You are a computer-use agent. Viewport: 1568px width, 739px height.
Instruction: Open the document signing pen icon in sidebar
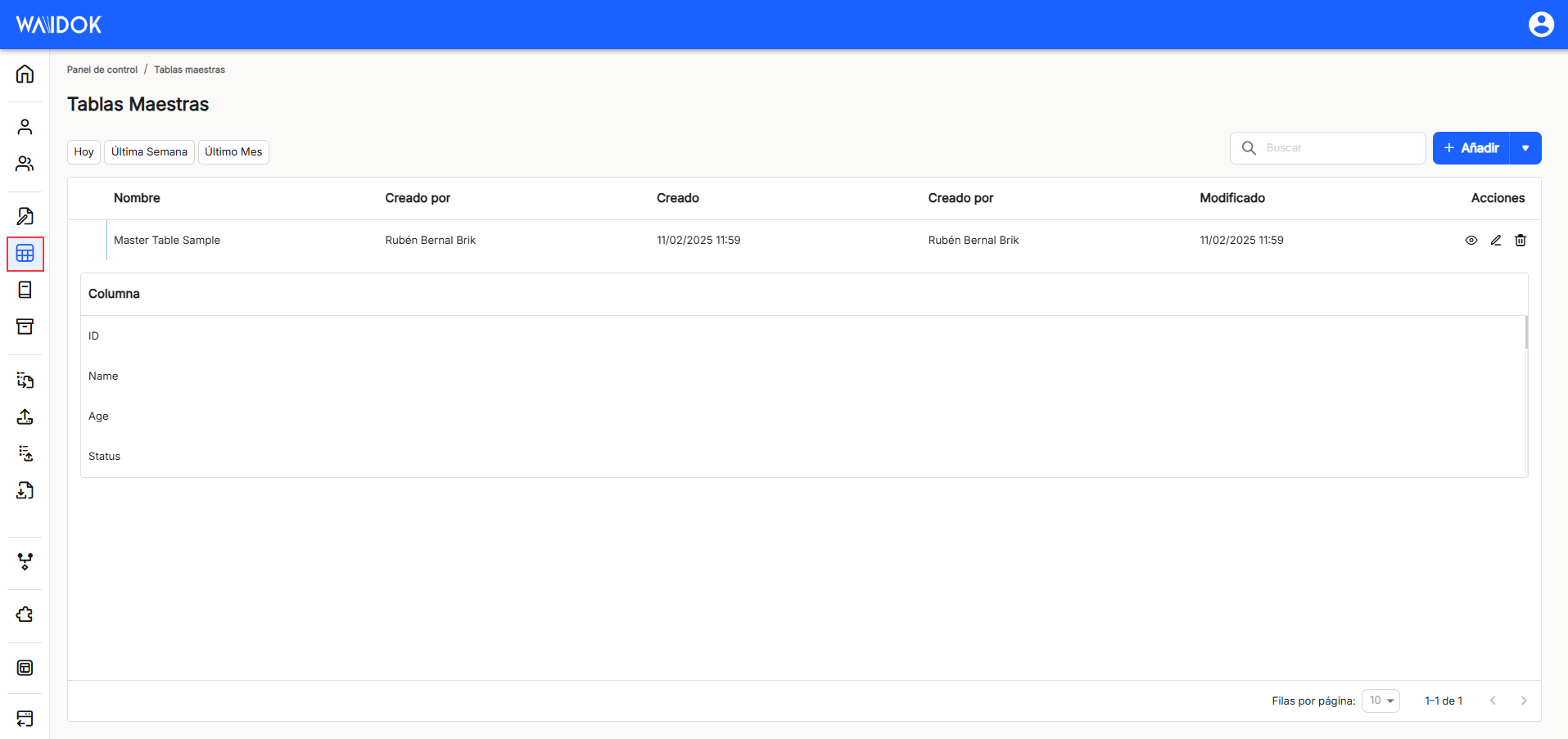25,216
